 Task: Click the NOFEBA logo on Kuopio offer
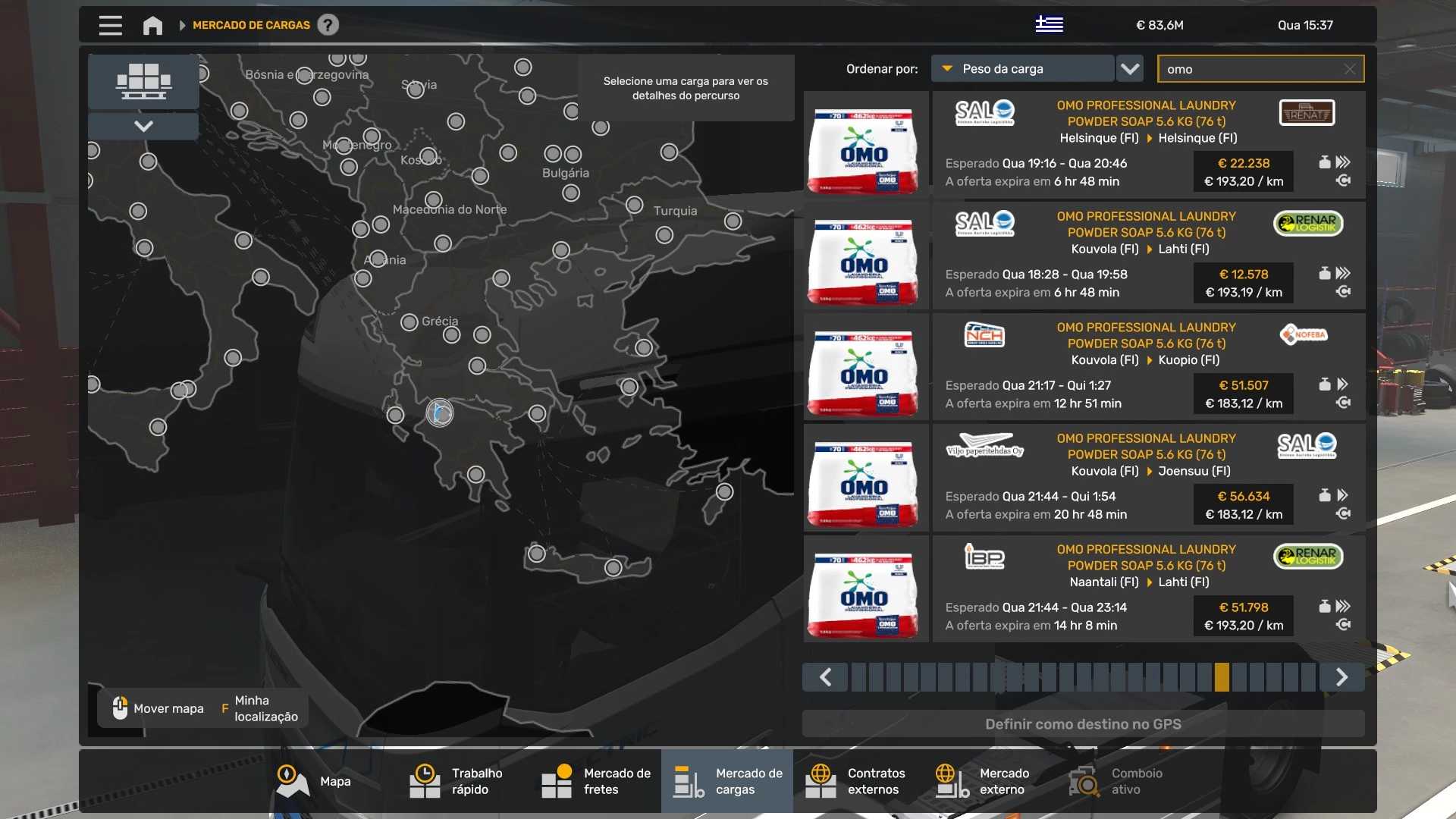click(1304, 334)
